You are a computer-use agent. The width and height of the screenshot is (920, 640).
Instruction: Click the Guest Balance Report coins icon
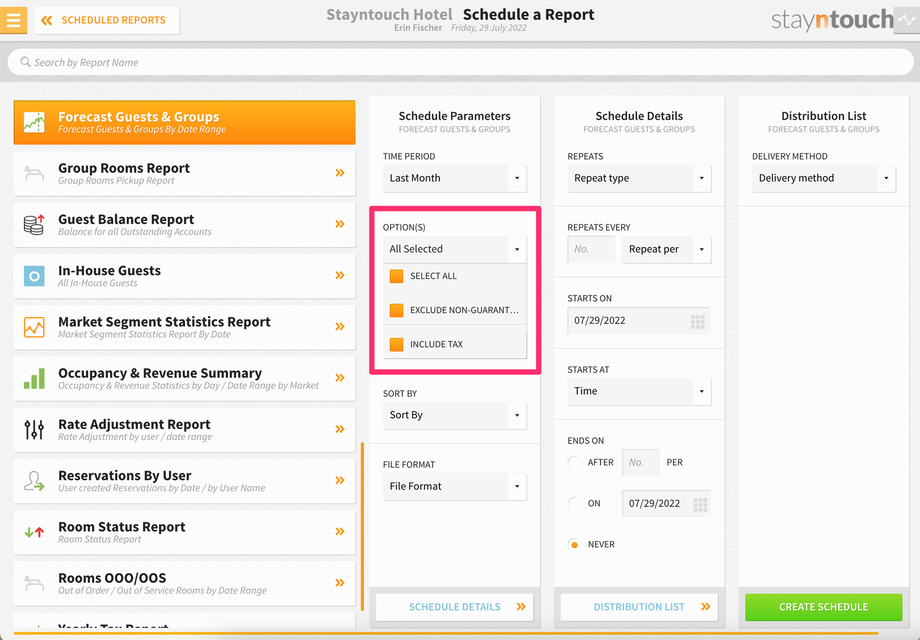pyautogui.click(x=34, y=225)
